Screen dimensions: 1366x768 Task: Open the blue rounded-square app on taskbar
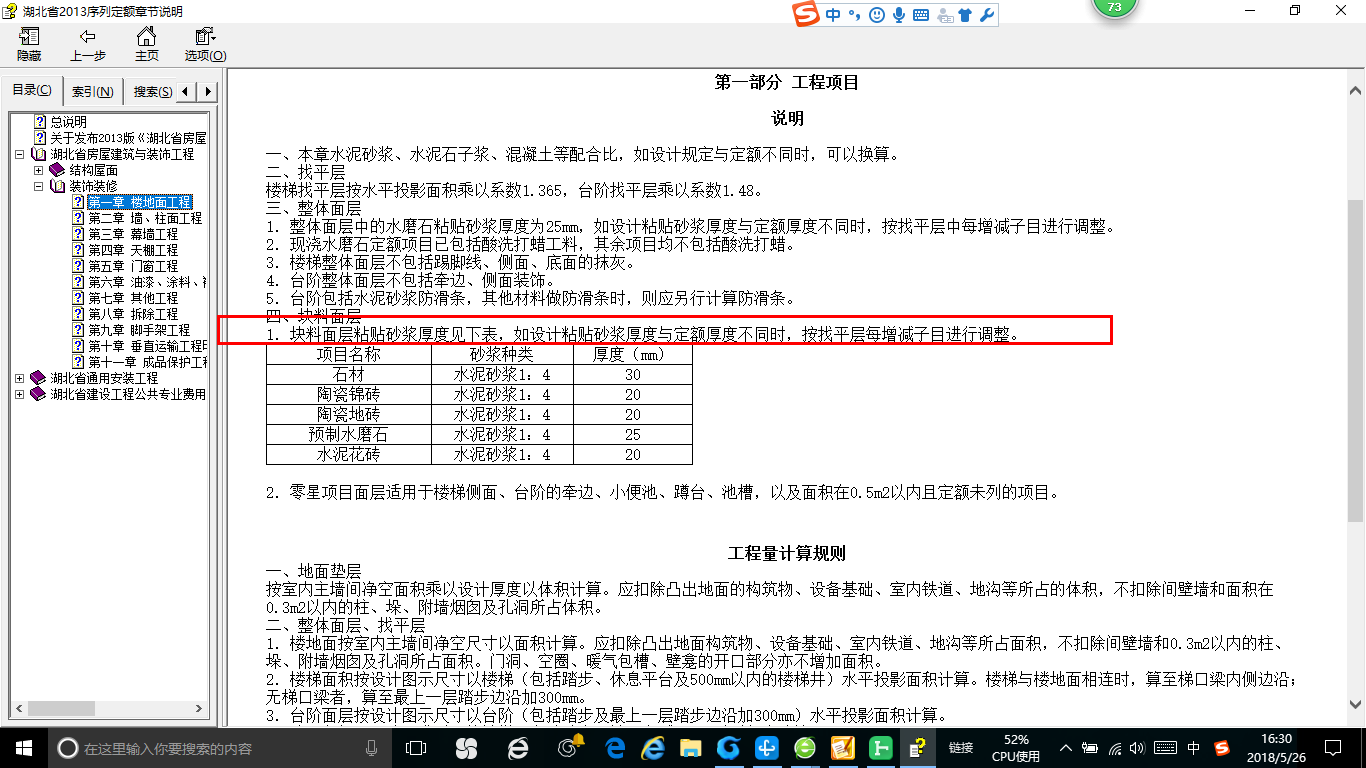point(767,747)
